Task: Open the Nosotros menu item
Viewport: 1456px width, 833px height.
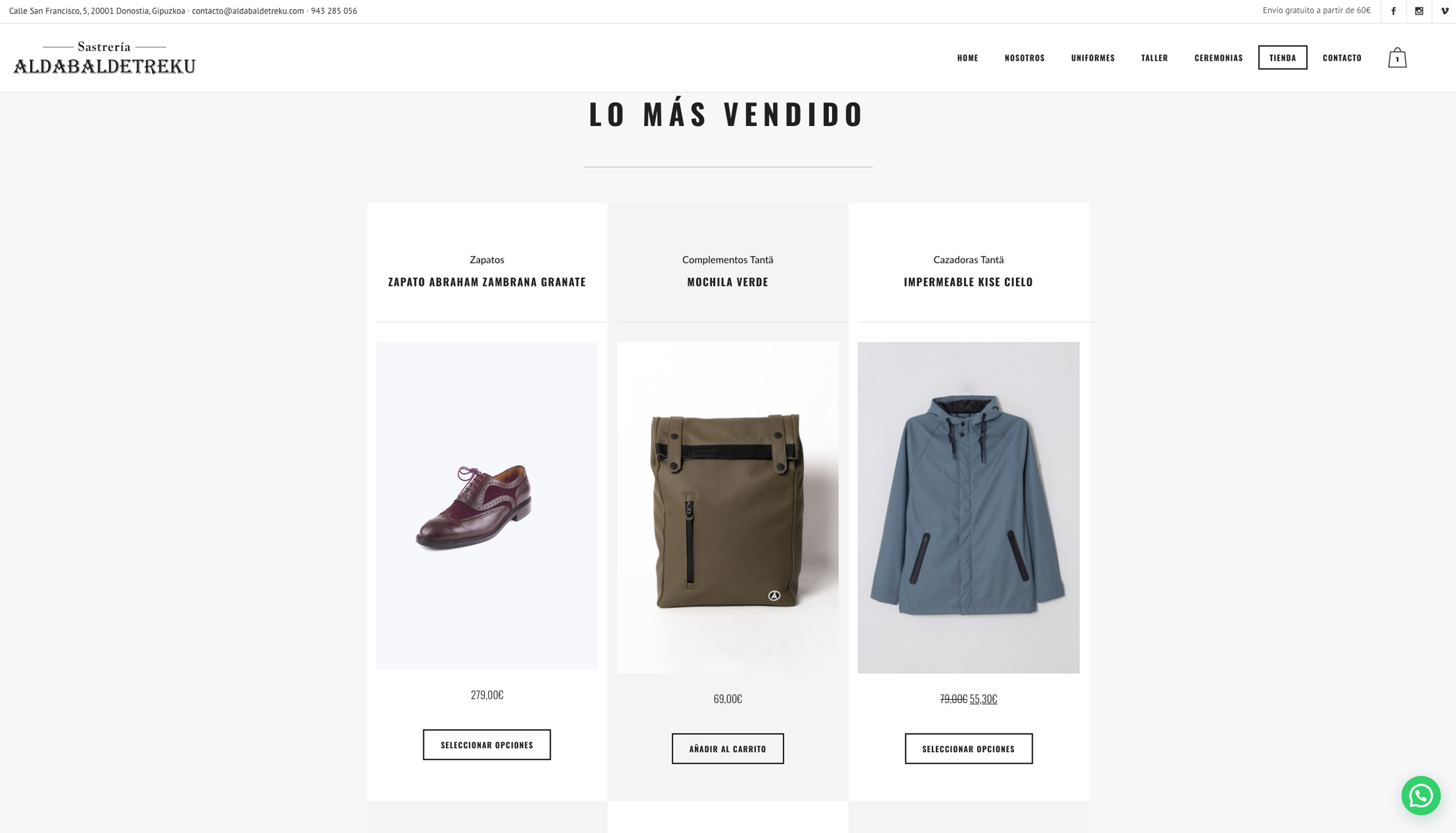Action: [x=1024, y=58]
